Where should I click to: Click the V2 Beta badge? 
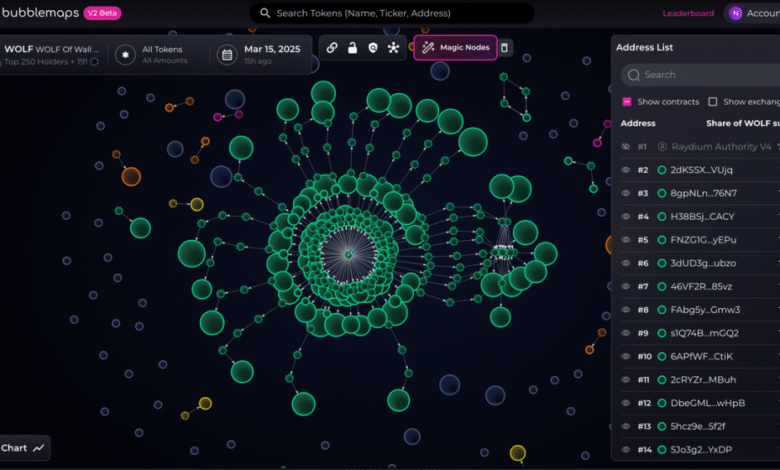(x=102, y=13)
